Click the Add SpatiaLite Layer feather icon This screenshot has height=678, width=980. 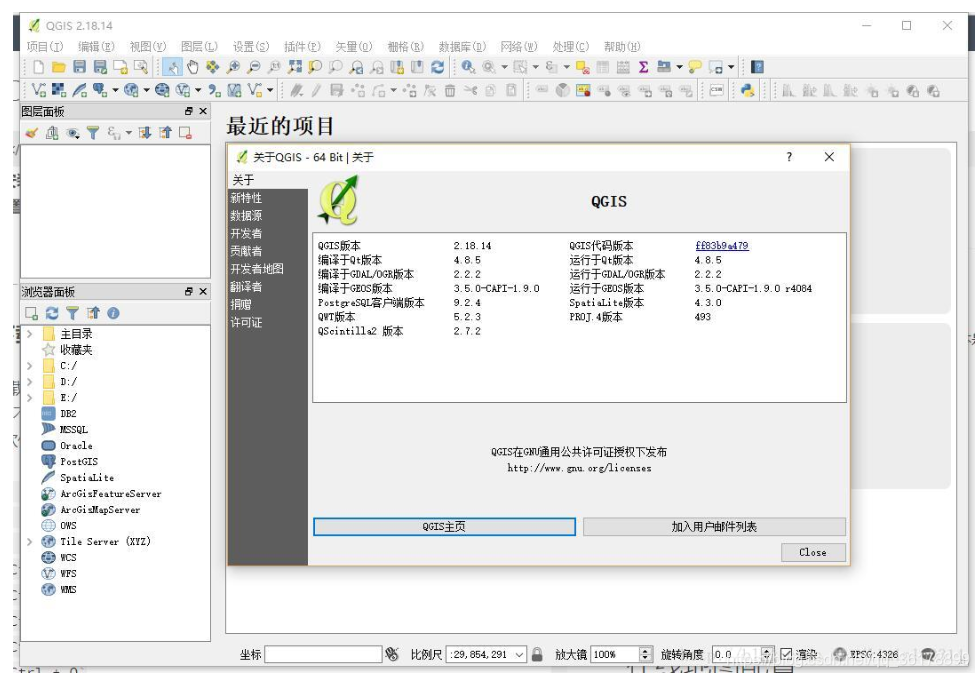[79, 91]
